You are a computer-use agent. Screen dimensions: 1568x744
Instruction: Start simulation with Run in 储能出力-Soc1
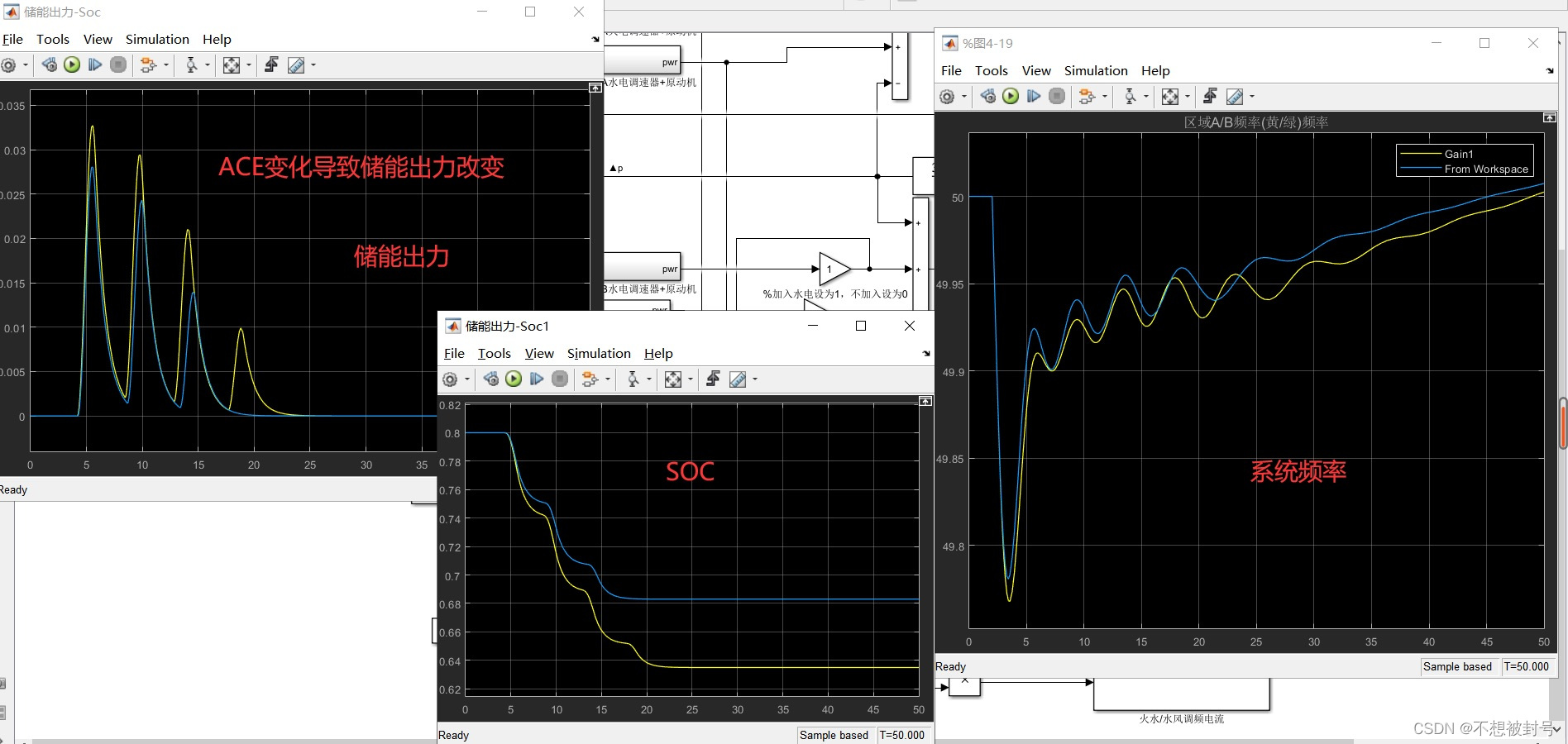[514, 379]
